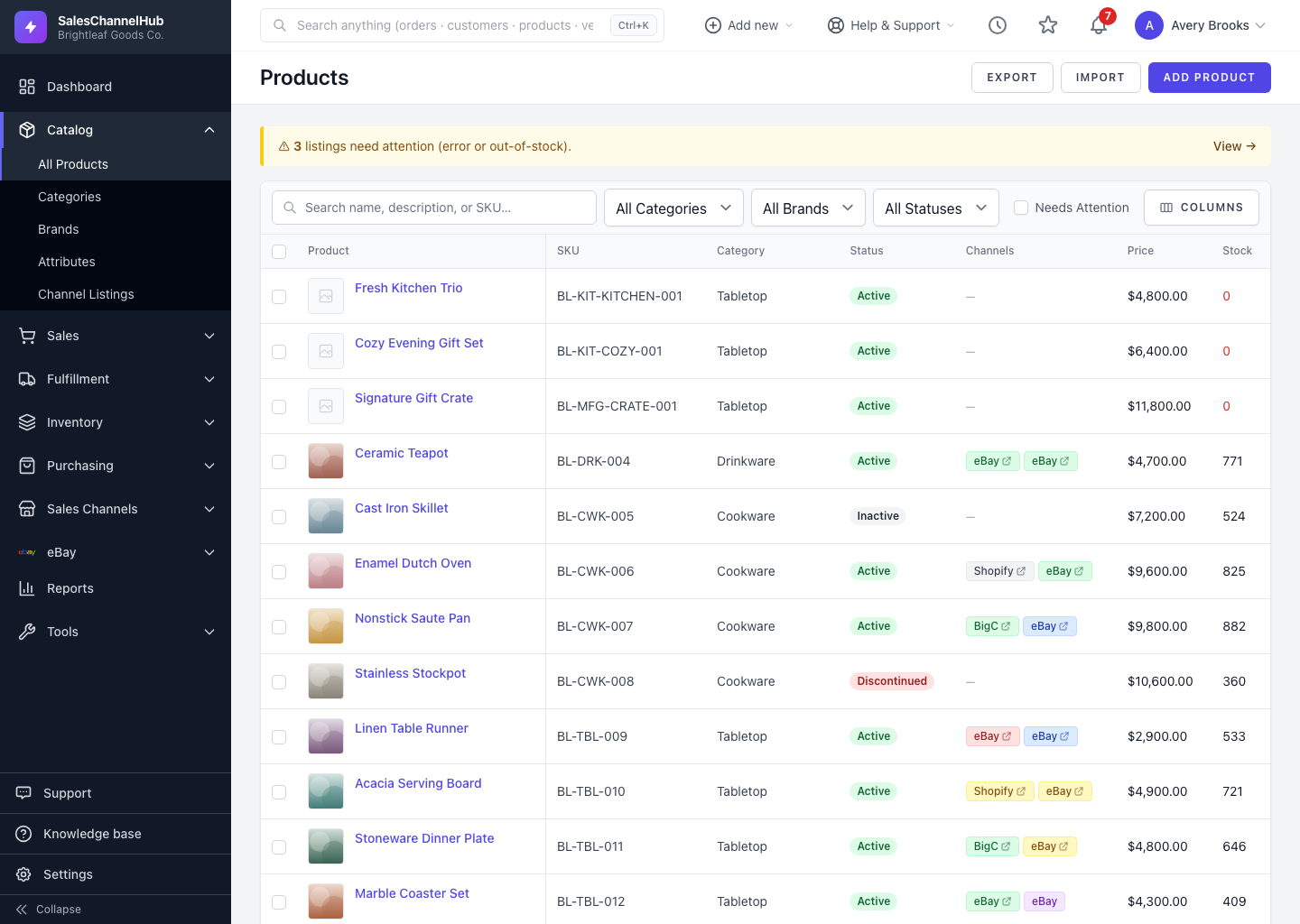Open Brands in Catalog menu

[x=116, y=229]
